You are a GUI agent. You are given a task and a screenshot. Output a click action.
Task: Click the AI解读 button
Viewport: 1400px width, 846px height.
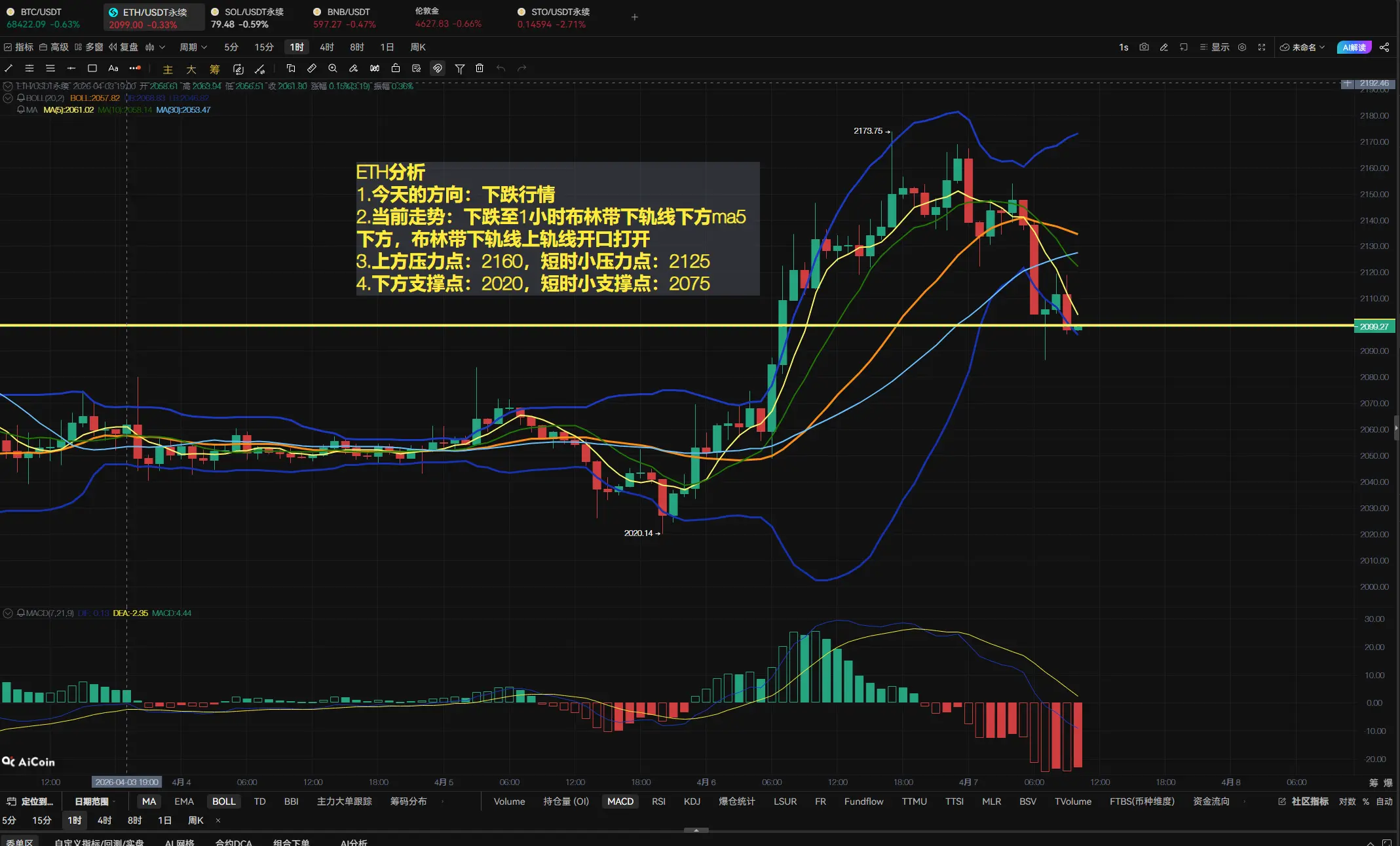1353,47
